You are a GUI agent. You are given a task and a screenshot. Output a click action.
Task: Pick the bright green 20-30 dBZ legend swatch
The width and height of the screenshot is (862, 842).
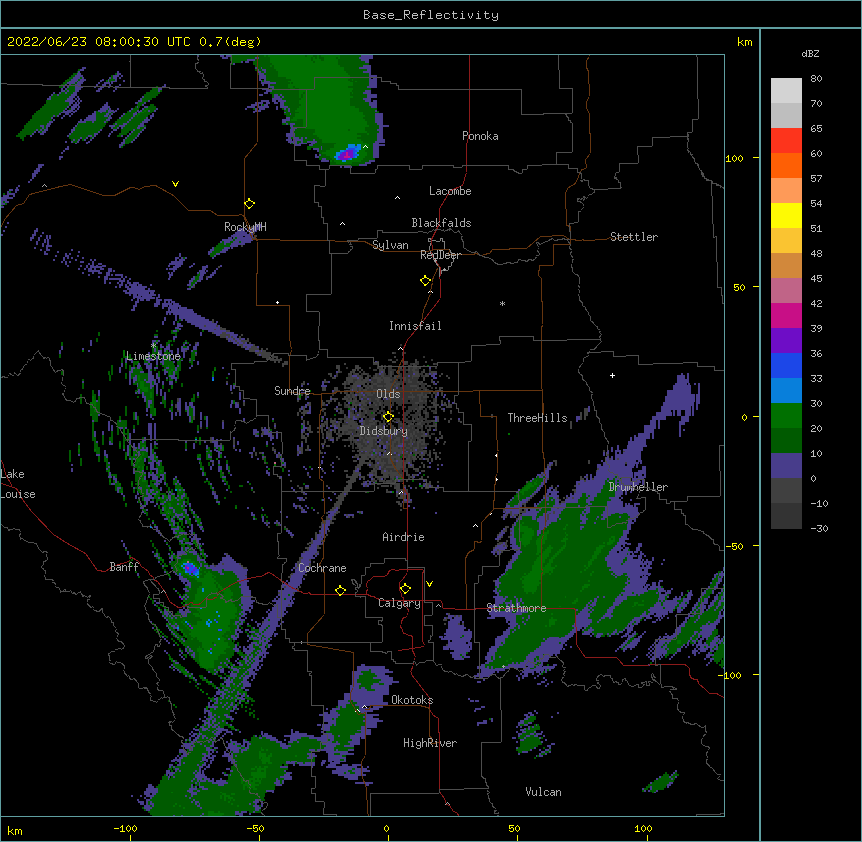coord(786,416)
